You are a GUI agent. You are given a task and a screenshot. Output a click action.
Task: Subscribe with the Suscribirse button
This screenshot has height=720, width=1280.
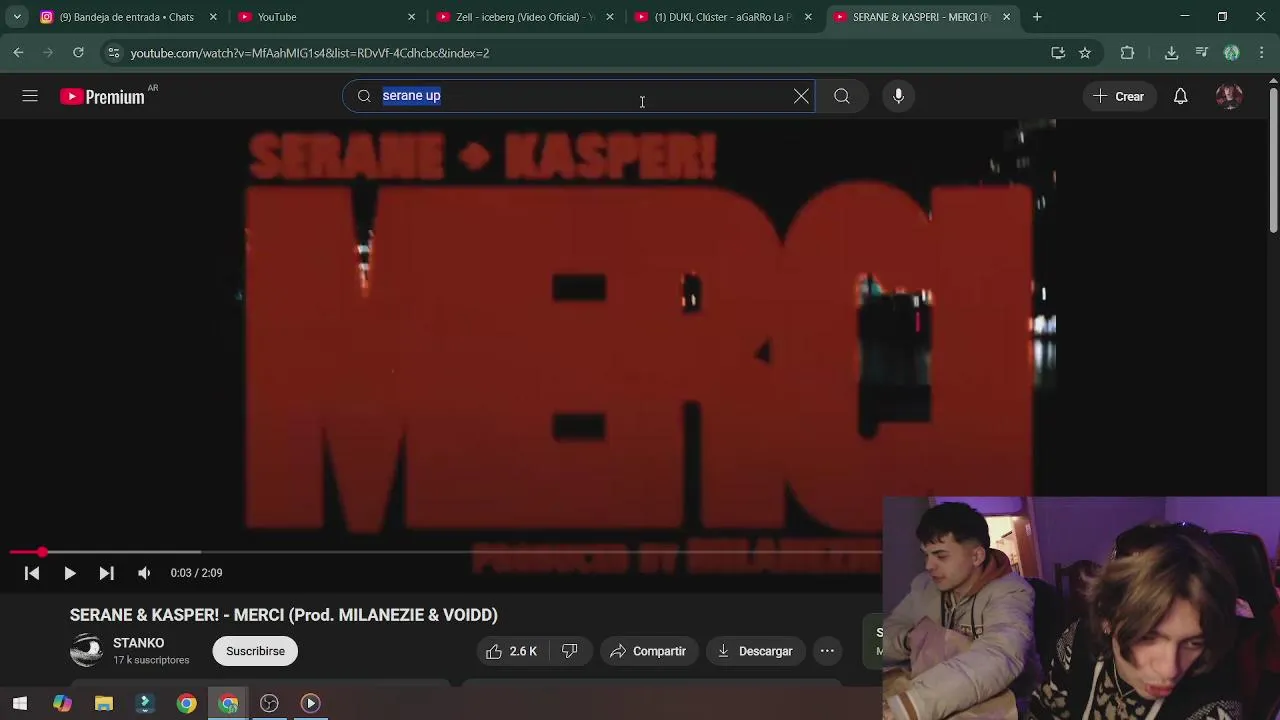click(x=255, y=651)
